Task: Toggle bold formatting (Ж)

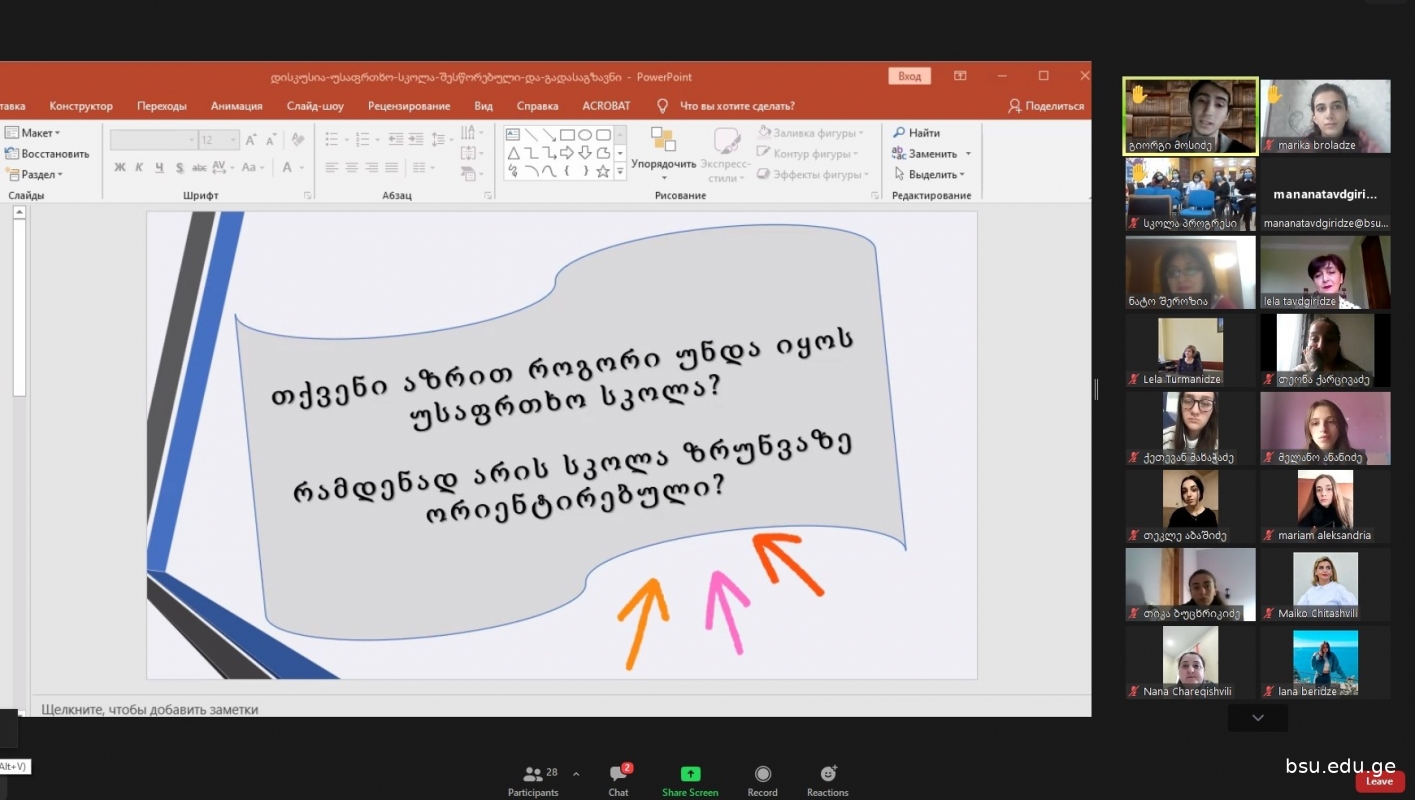Action: (x=120, y=168)
